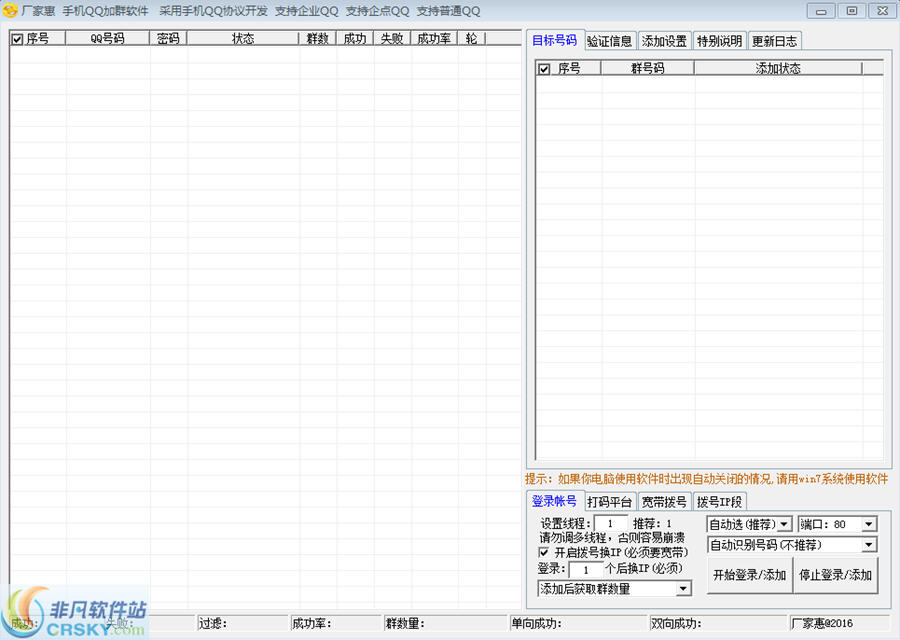Image resolution: width=900 pixels, height=640 pixels.
Task: Open the 更新日志 tab
Action: (x=775, y=41)
